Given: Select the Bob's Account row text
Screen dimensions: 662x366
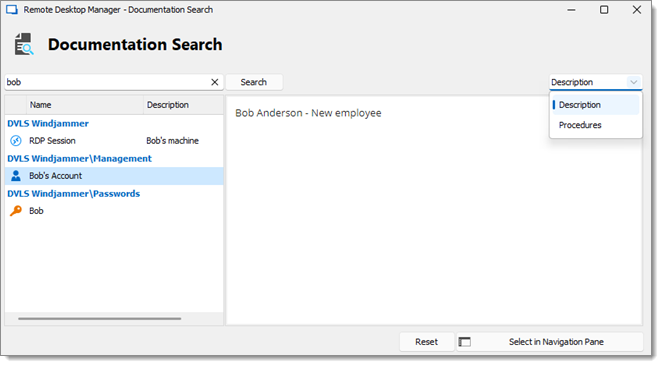Looking at the screenshot, I should click(55, 176).
